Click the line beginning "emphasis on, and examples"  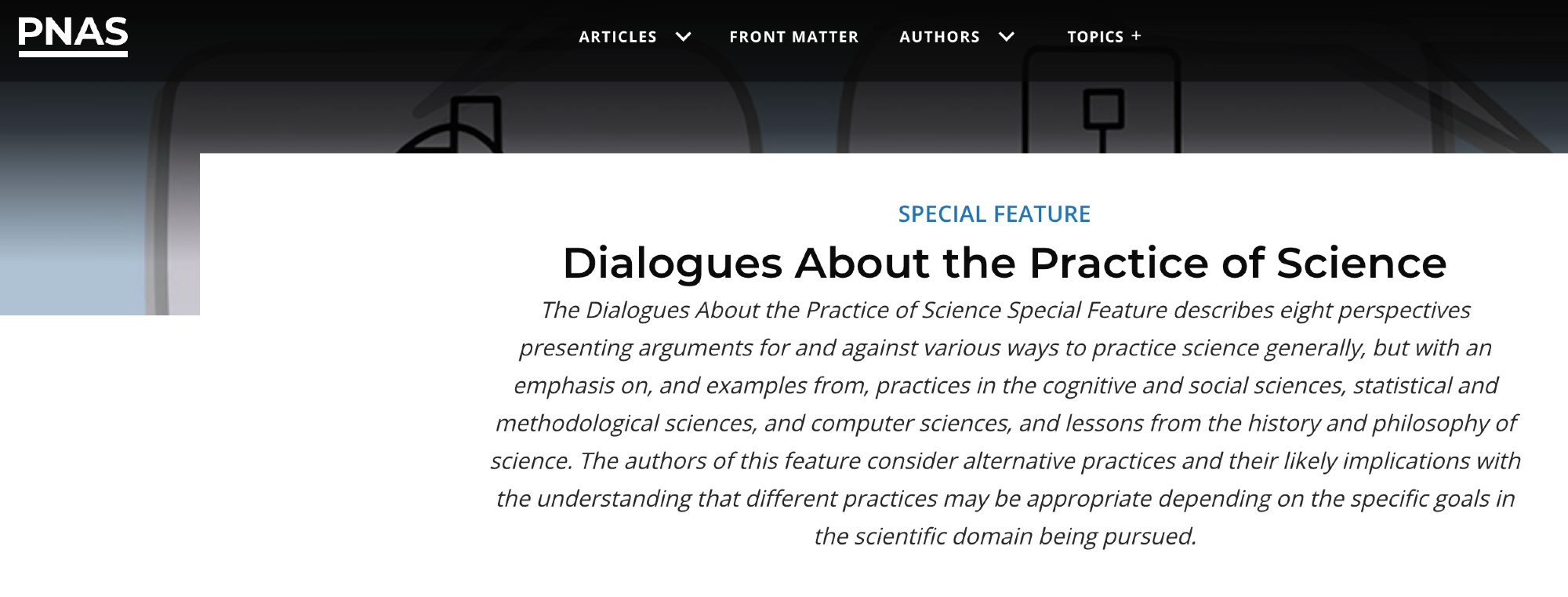pyautogui.click(x=1005, y=385)
